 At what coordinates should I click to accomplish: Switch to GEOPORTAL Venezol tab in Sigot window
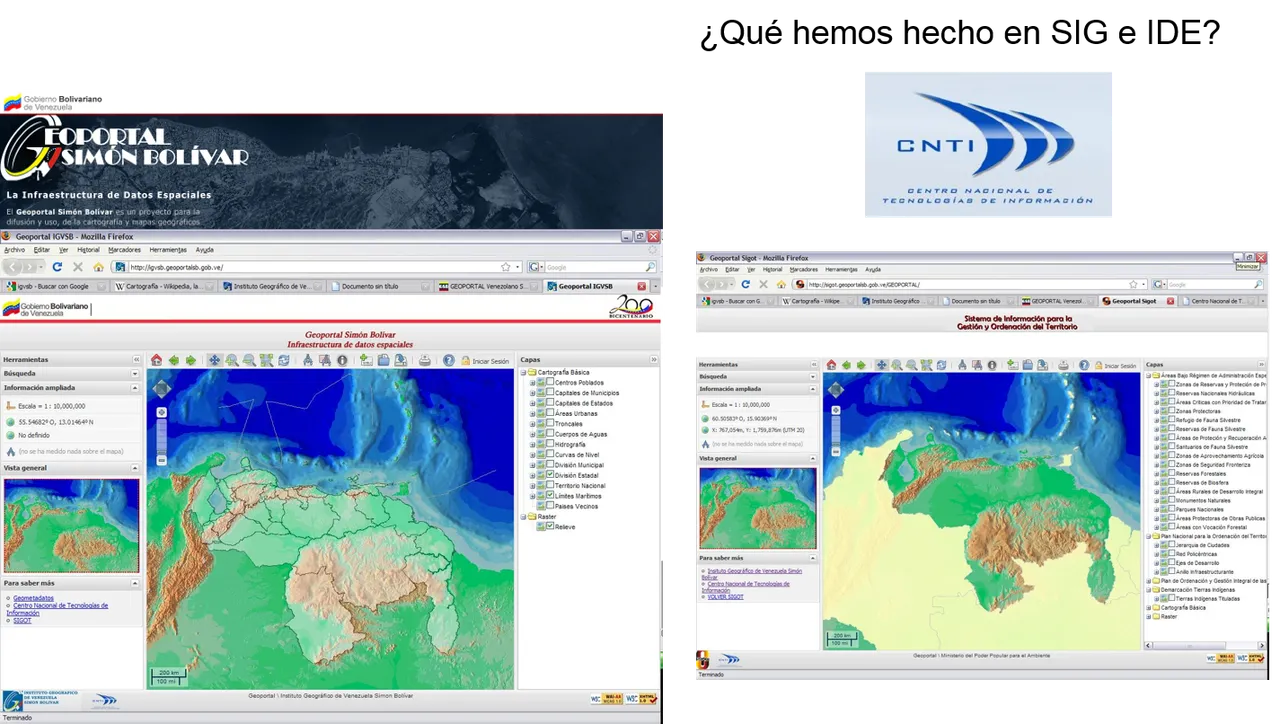1056,301
